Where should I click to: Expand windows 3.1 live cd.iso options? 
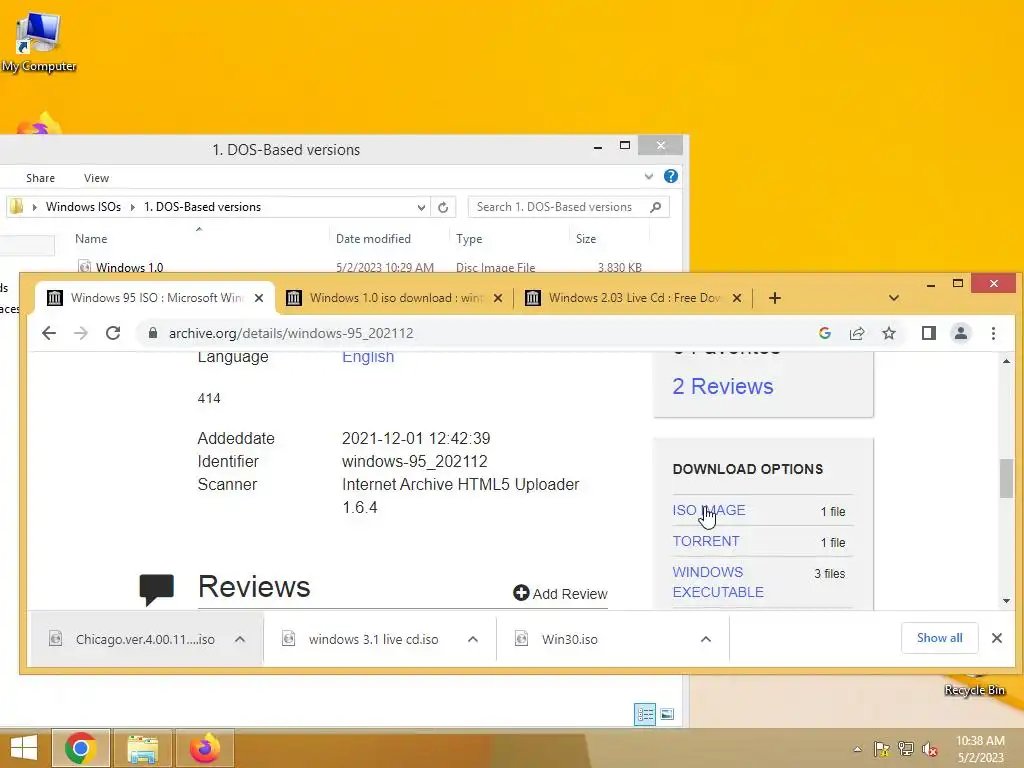(x=473, y=639)
